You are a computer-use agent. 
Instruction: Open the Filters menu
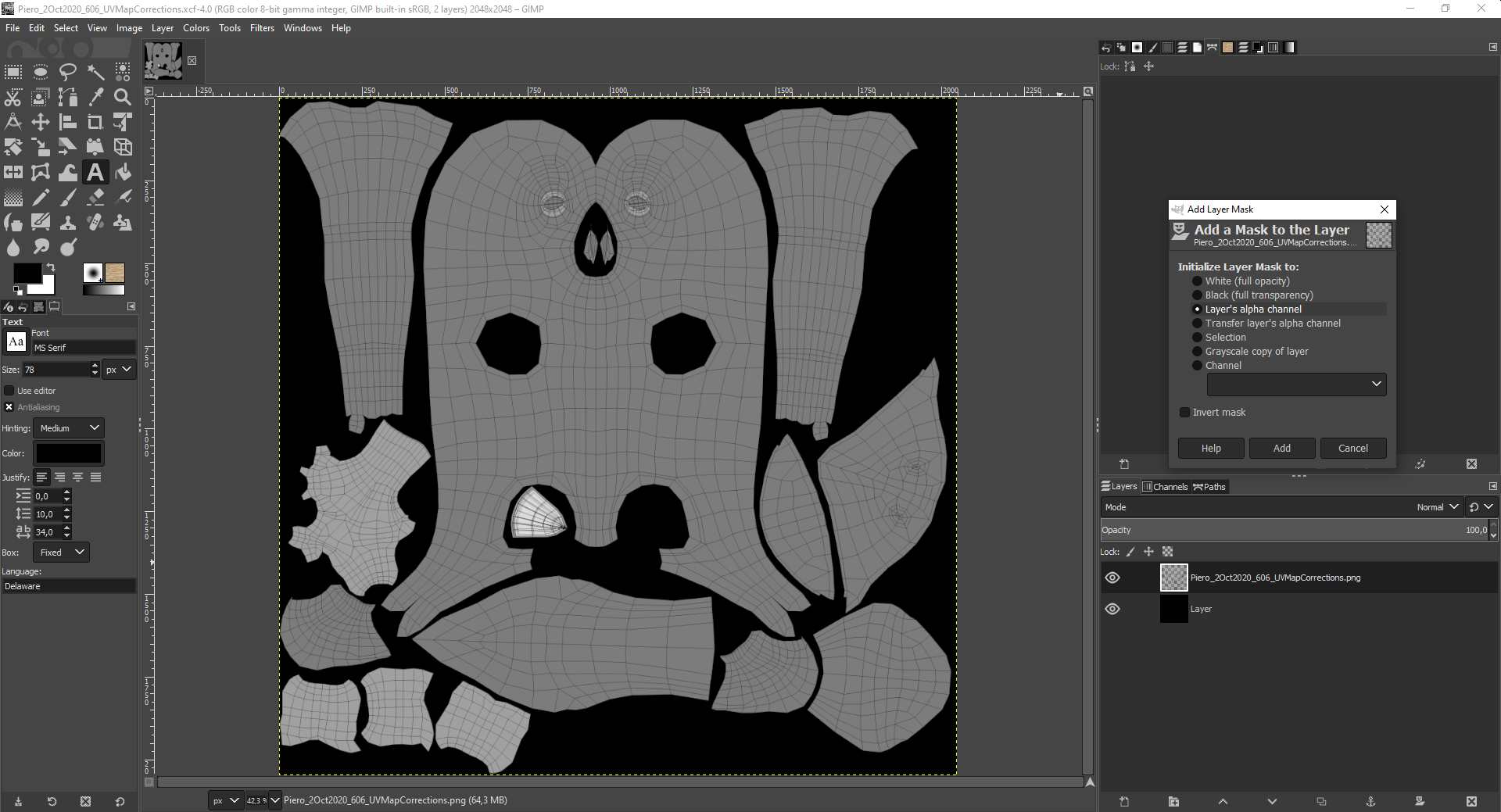262,27
